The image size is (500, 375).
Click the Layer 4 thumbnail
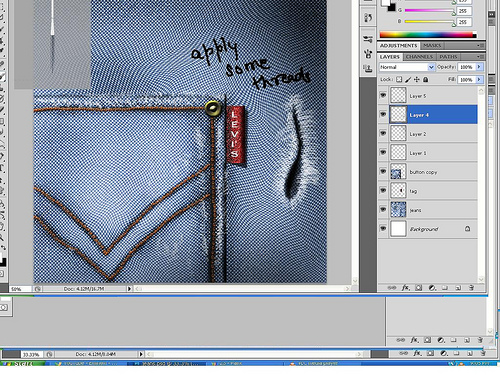click(398, 114)
